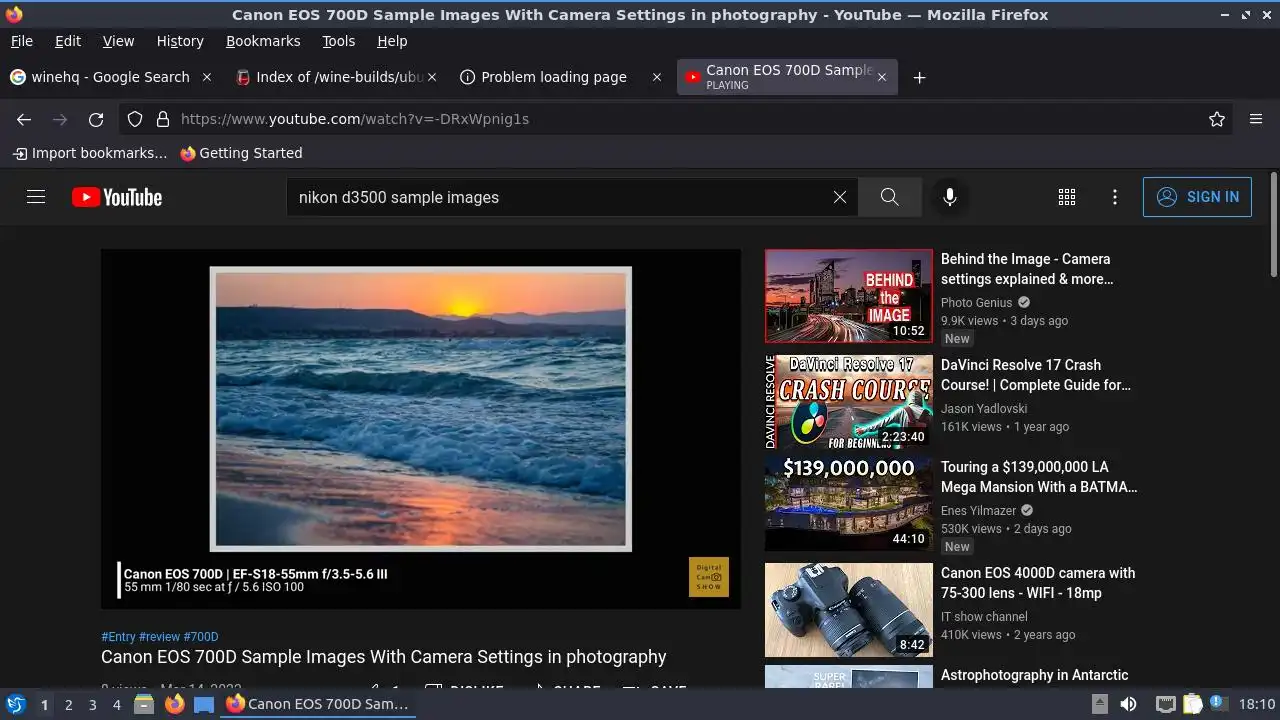Open Firefox tracking protection shield
Image resolution: width=1280 pixels, height=720 pixels.
[135, 119]
